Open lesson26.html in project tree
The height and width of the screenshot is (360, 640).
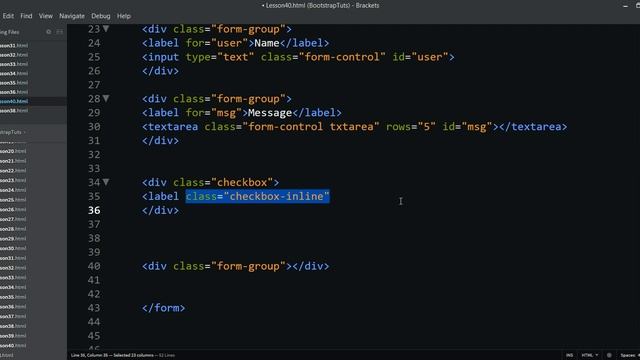click(13, 209)
